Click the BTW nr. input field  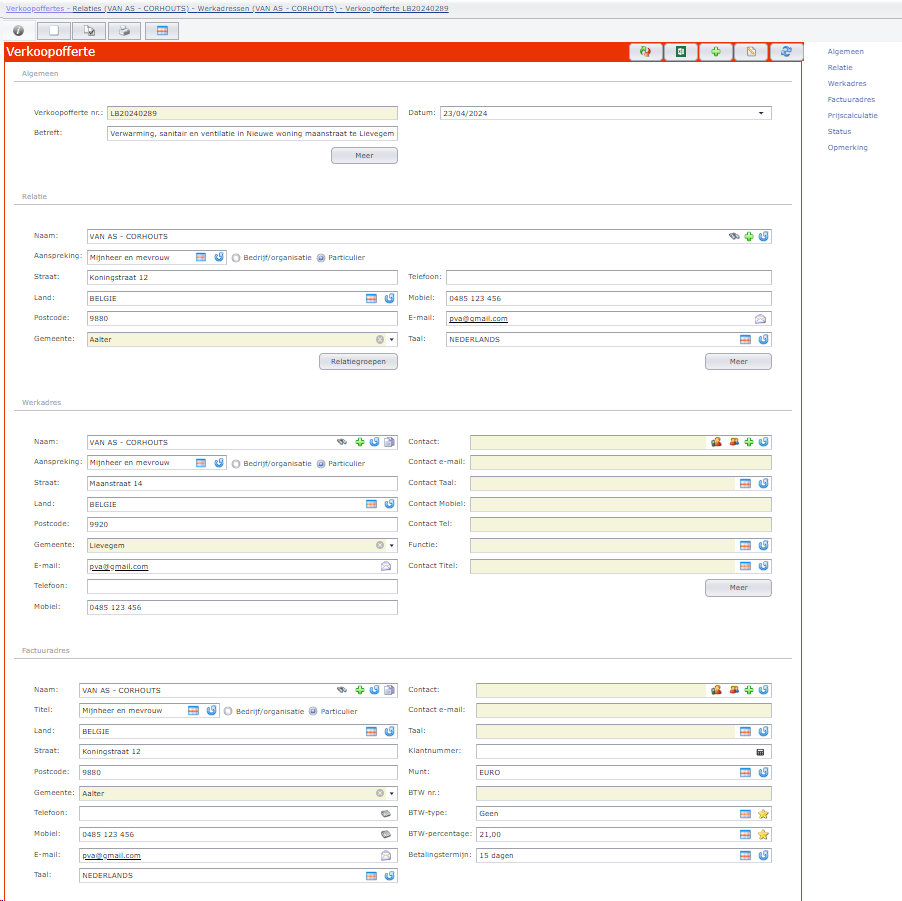pos(624,793)
